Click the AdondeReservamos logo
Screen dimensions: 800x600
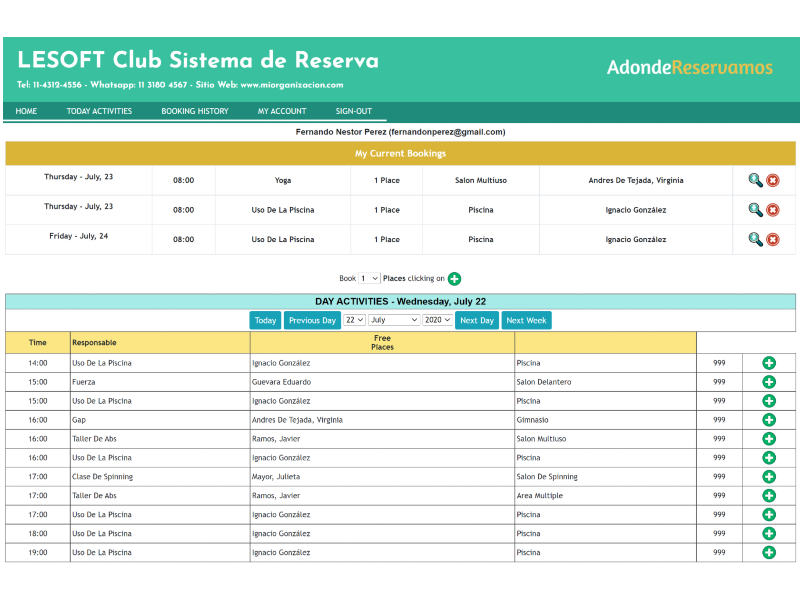click(689, 67)
